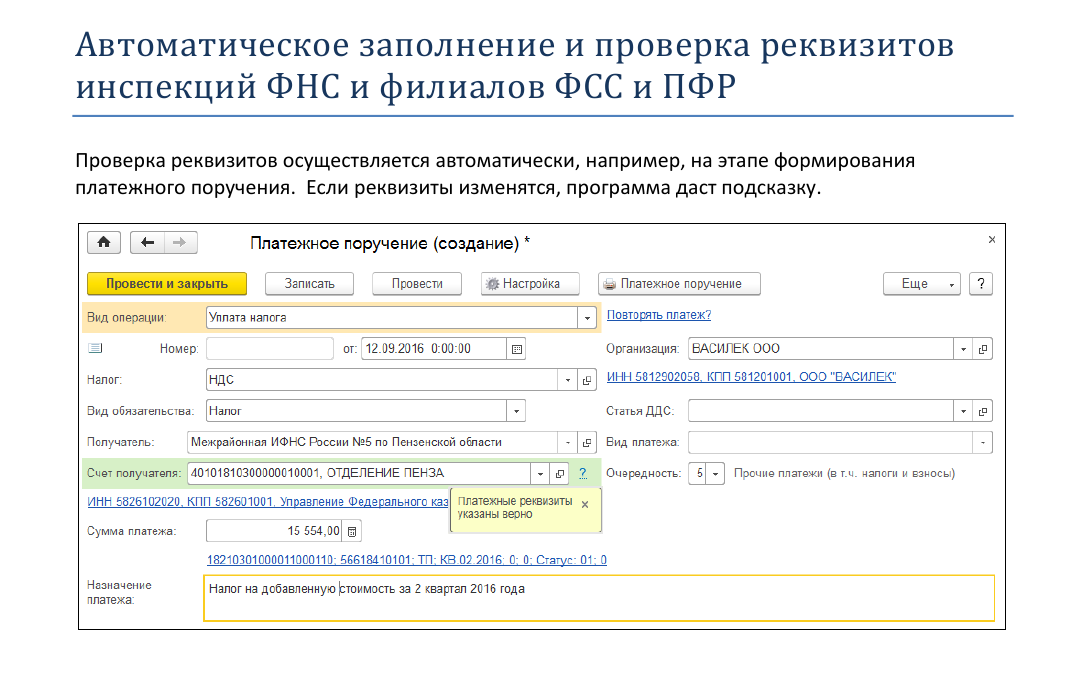Click the Вид операции field Уплата налога

point(392,318)
